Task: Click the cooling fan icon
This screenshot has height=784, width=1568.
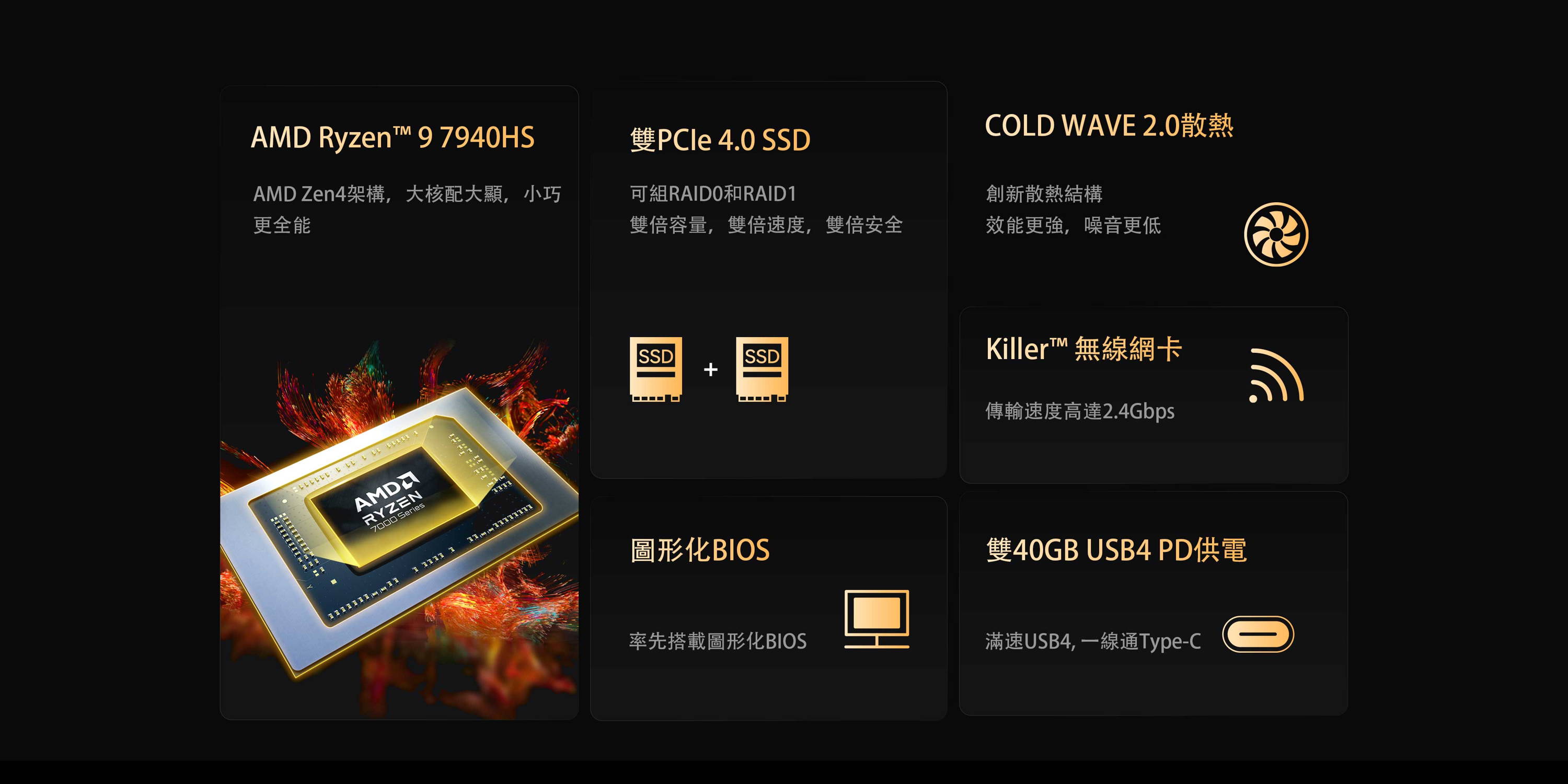Action: coord(1276,234)
